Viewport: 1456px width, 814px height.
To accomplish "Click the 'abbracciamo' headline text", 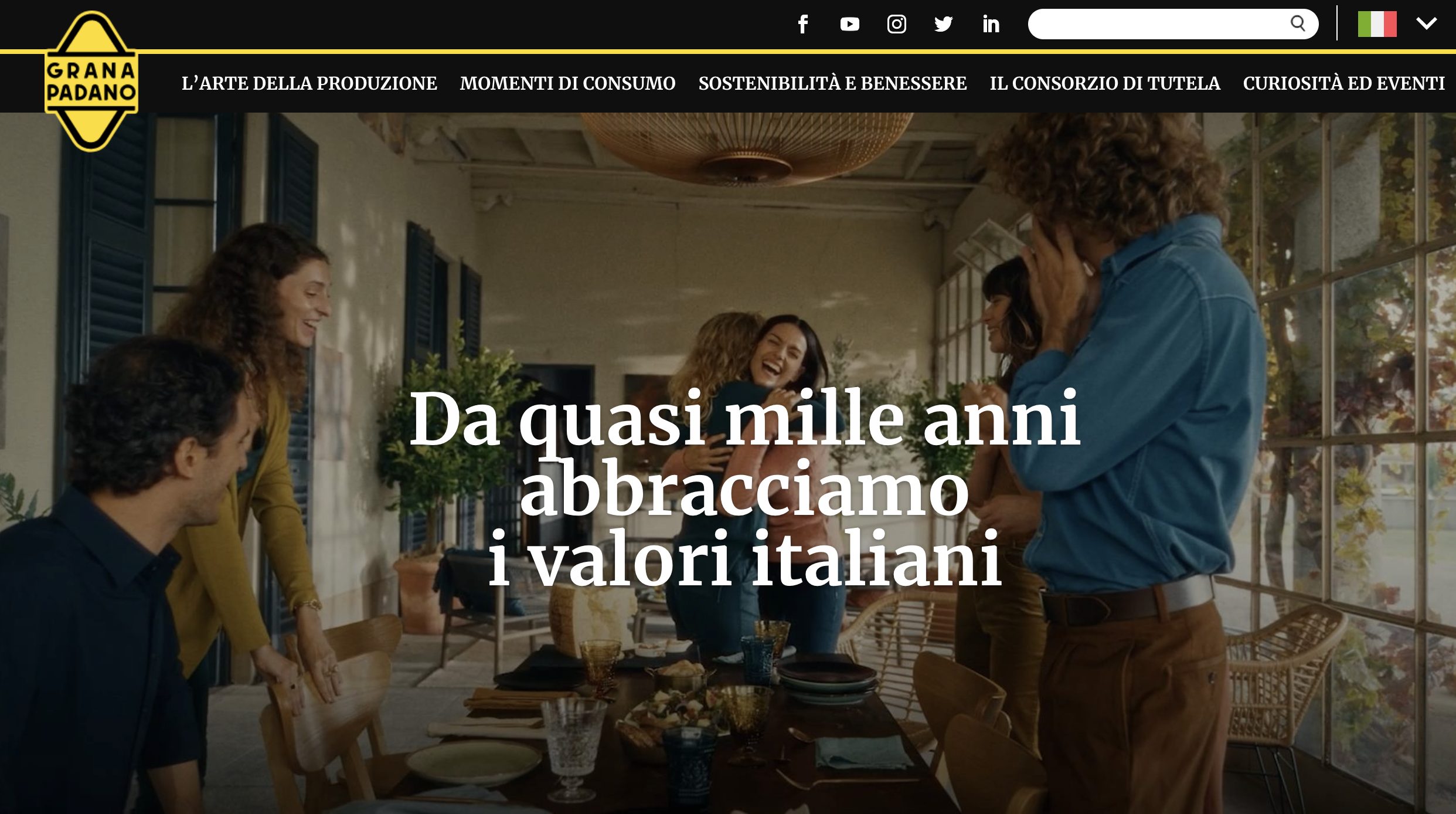I will (744, 489).
